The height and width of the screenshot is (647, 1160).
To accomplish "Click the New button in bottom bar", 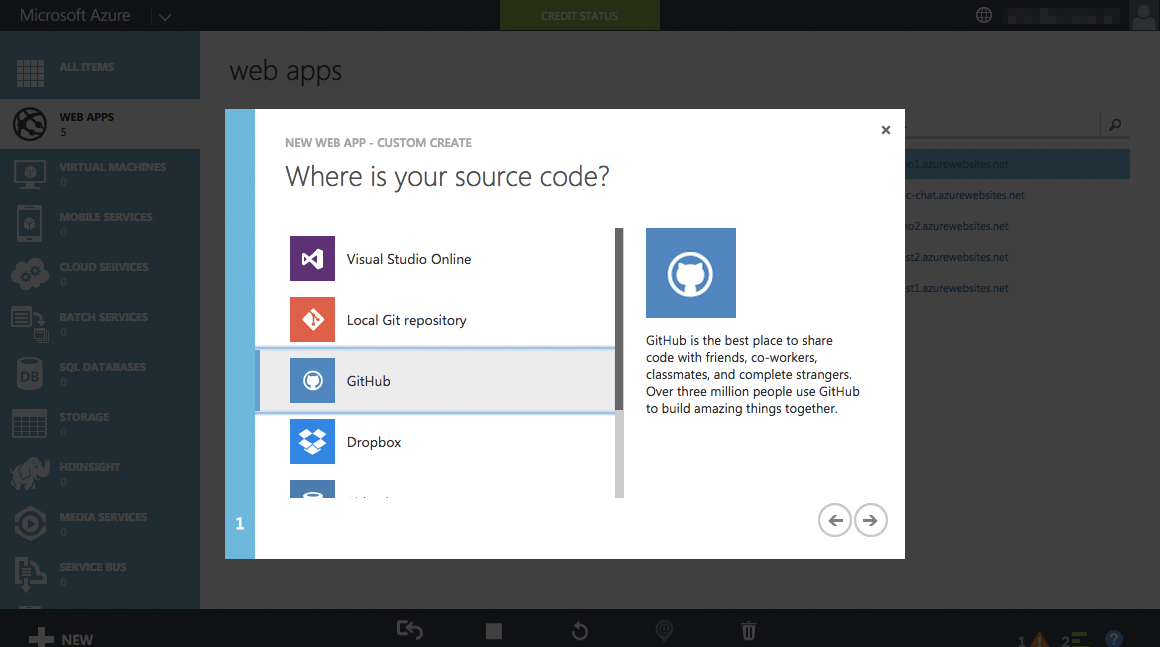I will pyautogui.click(x=61, y=638).
